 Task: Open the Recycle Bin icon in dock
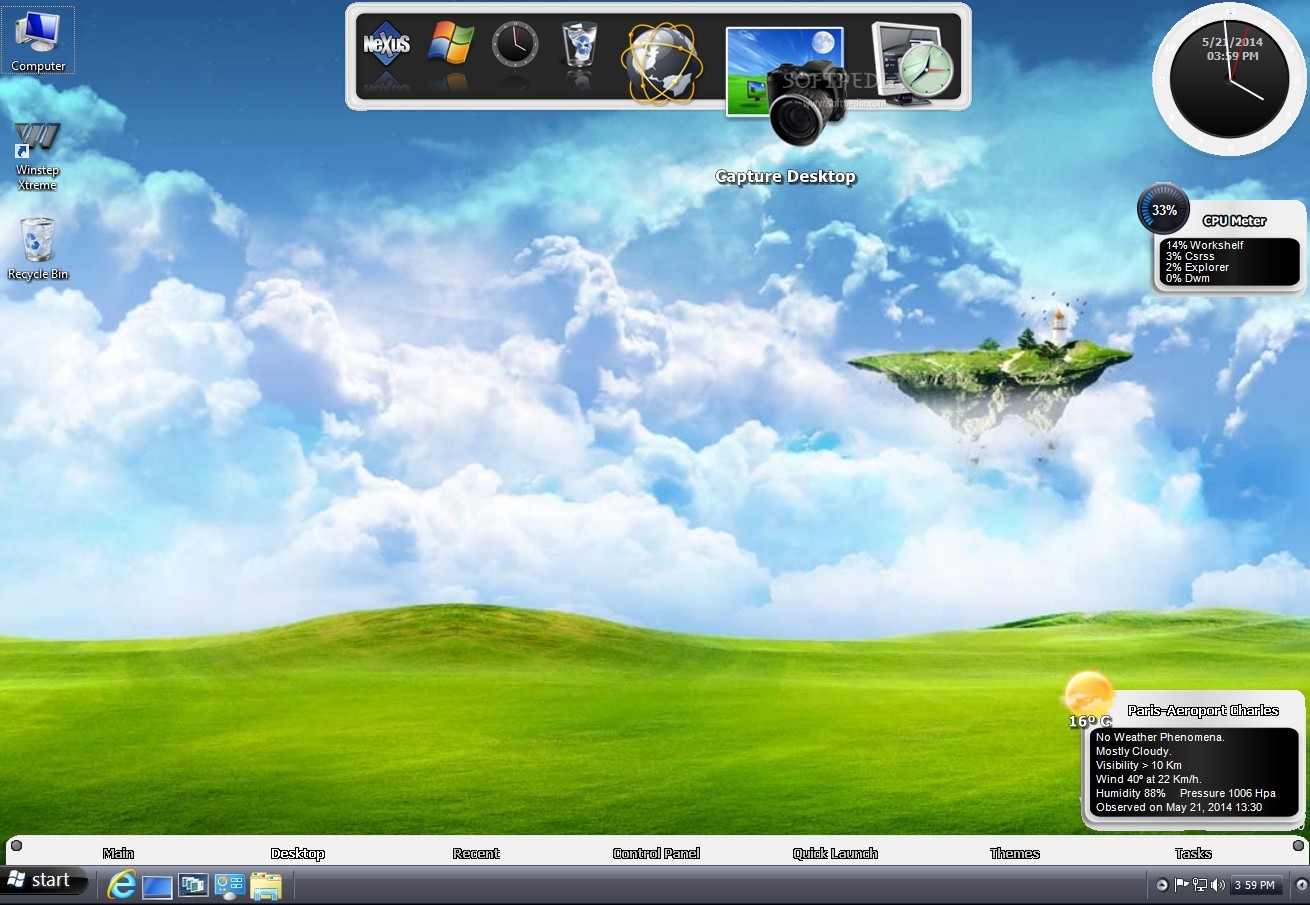pyautogui.click(x=580, y=44)
